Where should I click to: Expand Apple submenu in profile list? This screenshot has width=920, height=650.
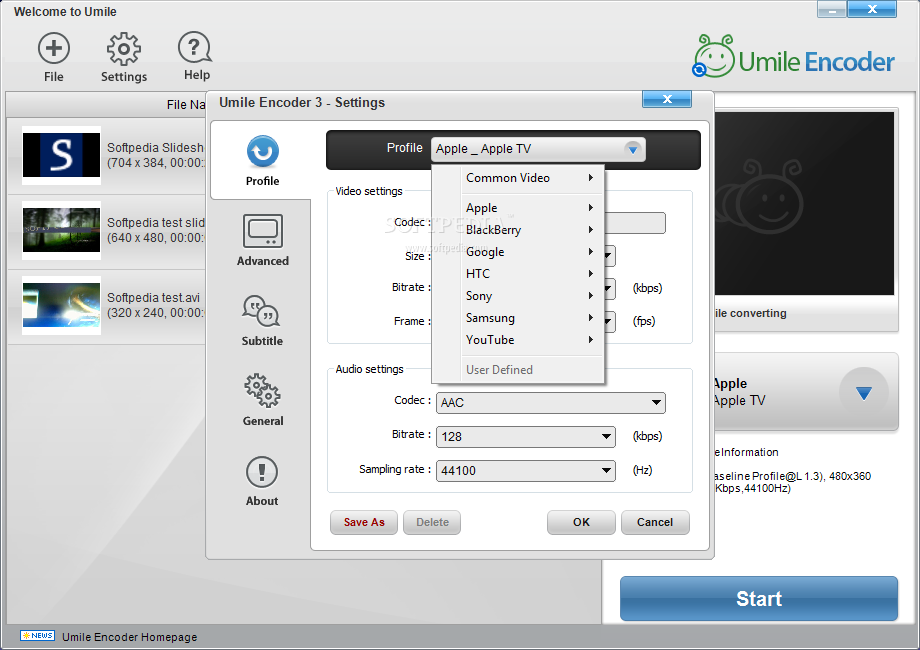[x=531, y=208]
